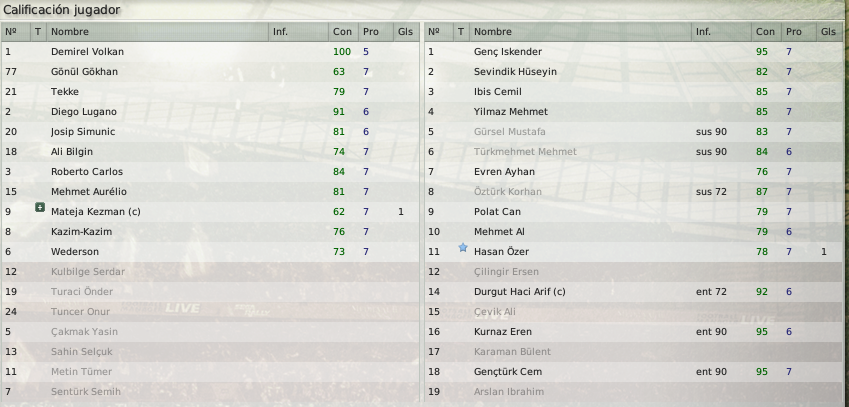This screenshot has height=407, width=849.
Task: Click Kurnaz Eren in the right table
Action: coord(502,332)
